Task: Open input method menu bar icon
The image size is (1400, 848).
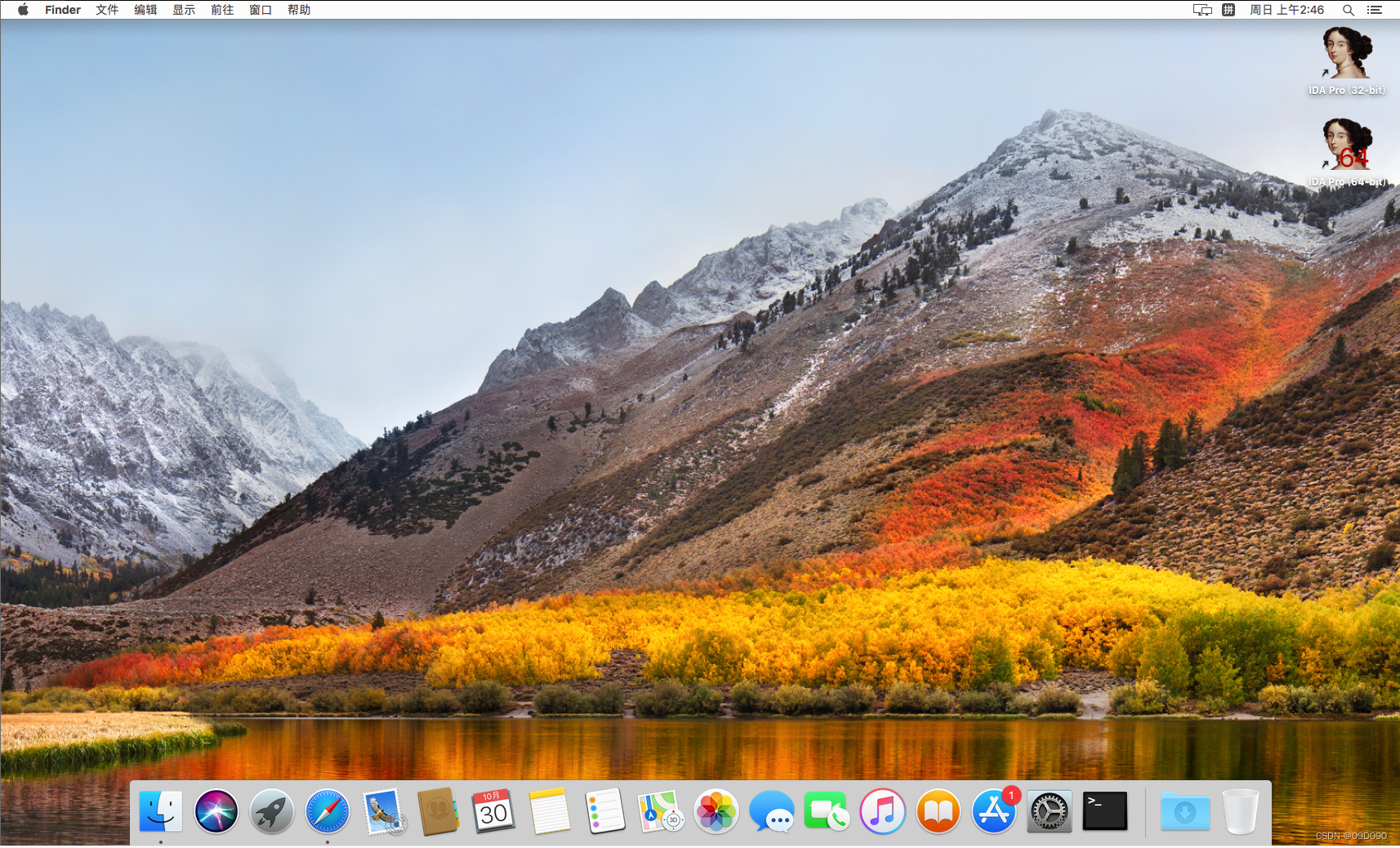Action: coord(1228,10)
